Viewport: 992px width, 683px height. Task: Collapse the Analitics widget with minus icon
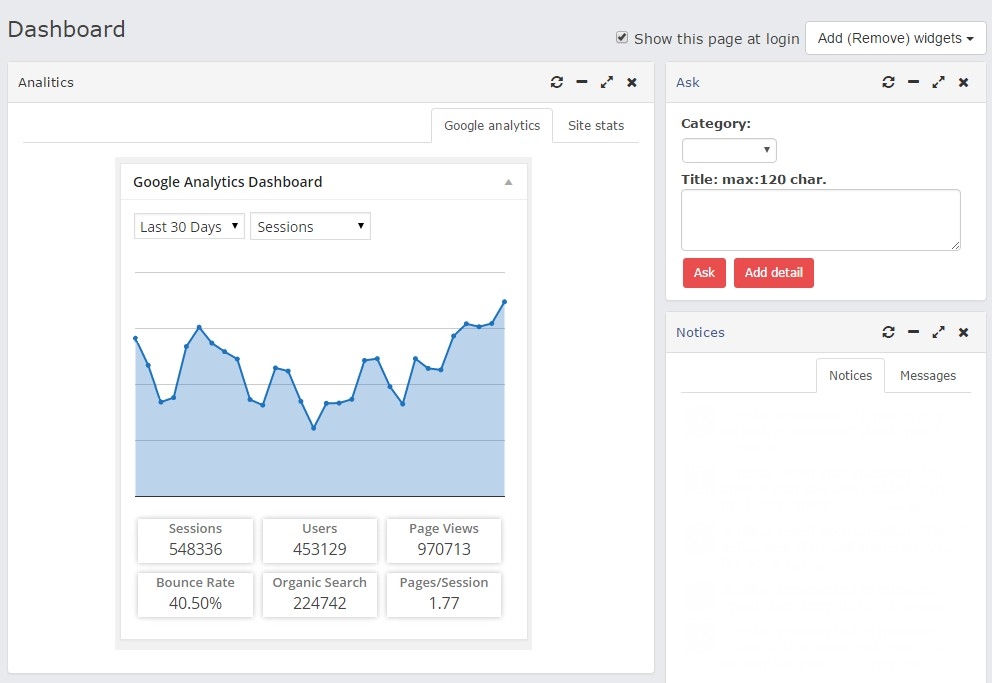(x=582, y=82)
